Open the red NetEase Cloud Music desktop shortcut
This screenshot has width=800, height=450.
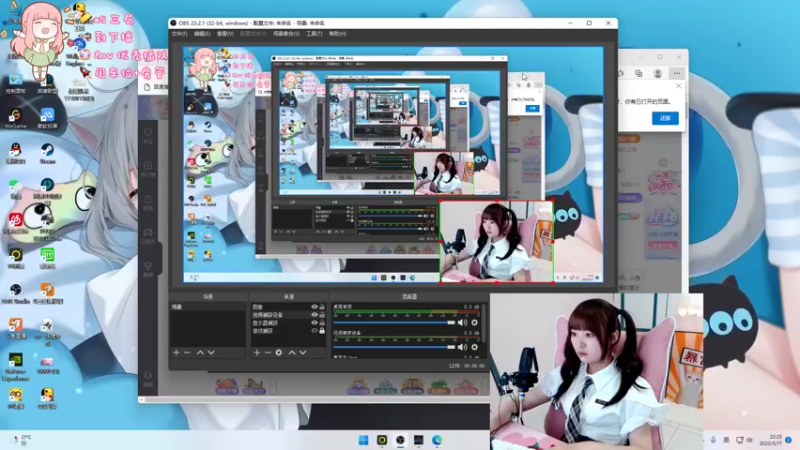pyautogui.click(x=15, y=223)
